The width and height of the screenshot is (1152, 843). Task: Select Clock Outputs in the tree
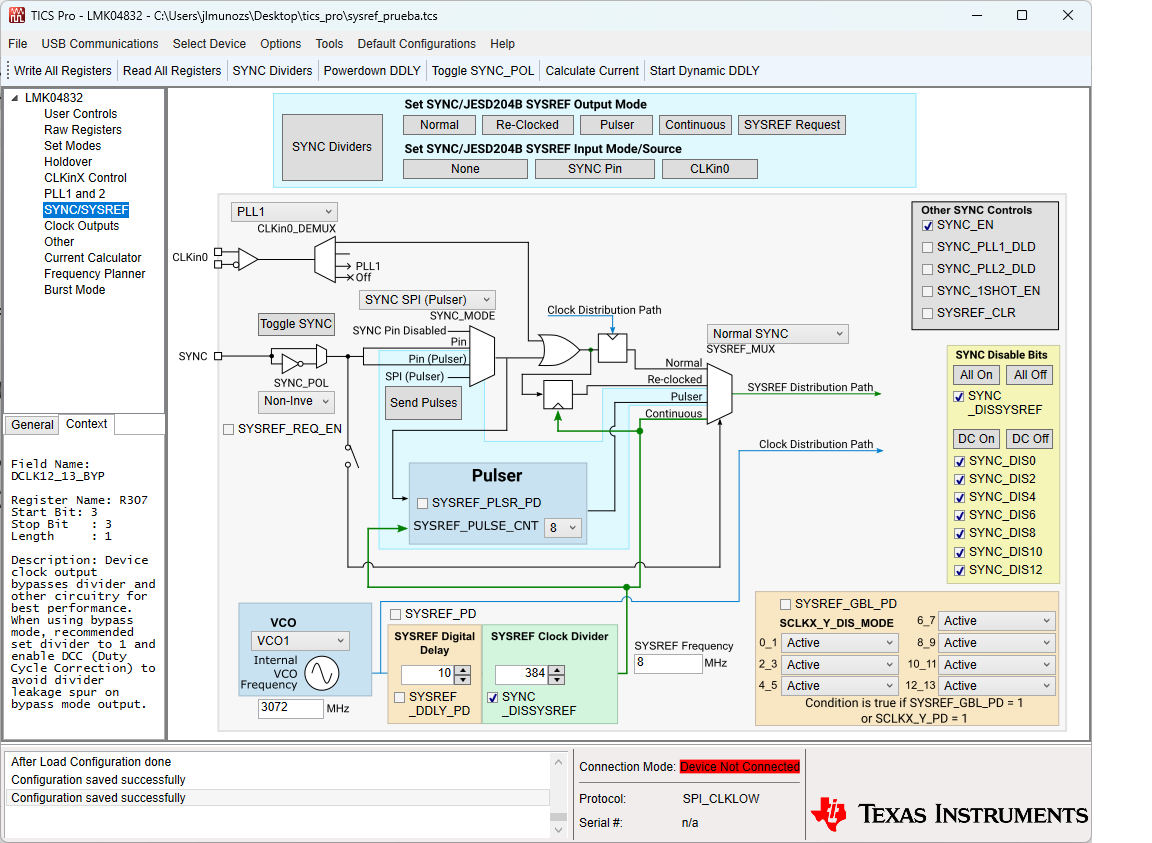coord(82,226)
